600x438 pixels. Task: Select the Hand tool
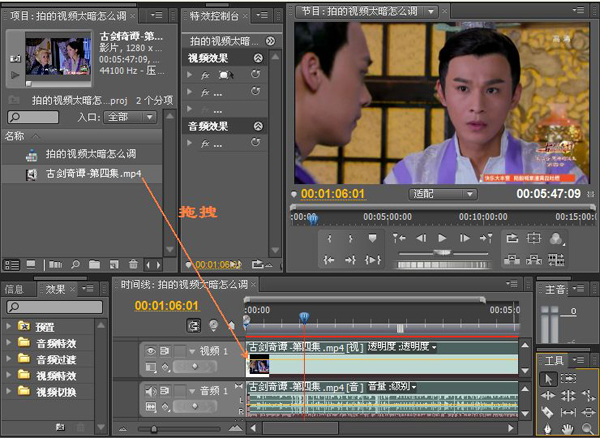568,429
